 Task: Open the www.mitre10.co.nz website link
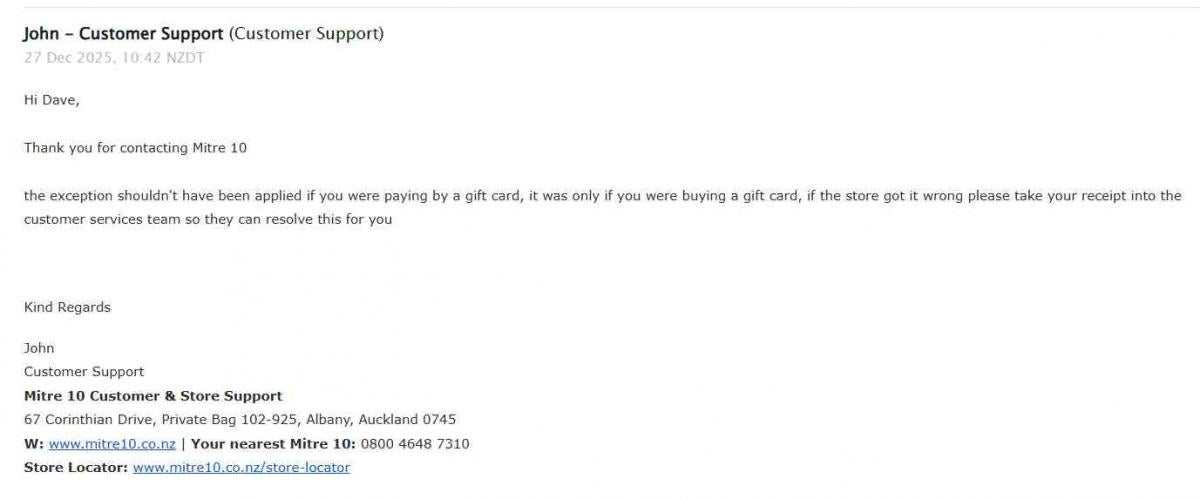pyautogui.click(x=112, y=444)
